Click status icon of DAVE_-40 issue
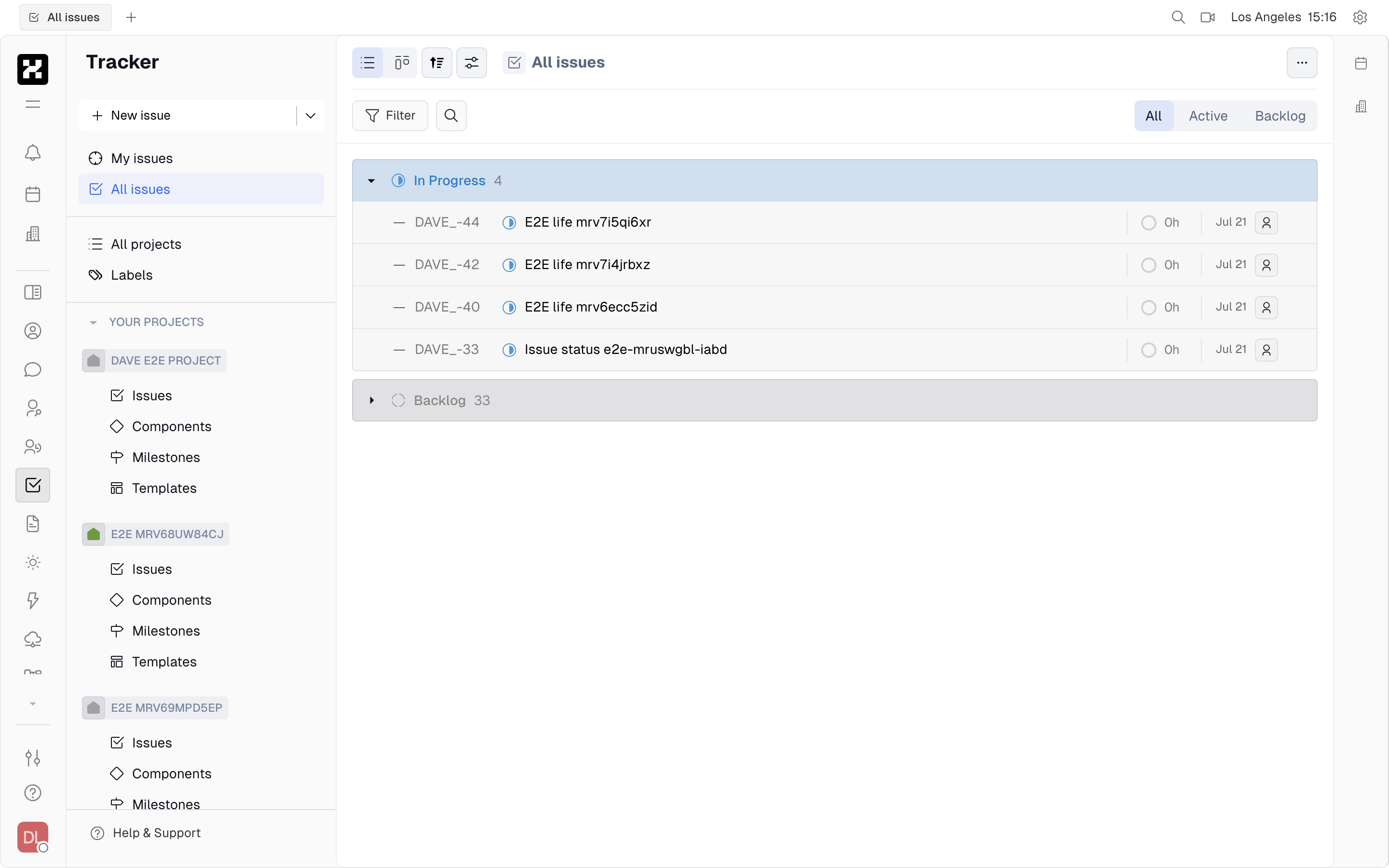This screenshot has height=868, width=1389. [x=509, y=307]
